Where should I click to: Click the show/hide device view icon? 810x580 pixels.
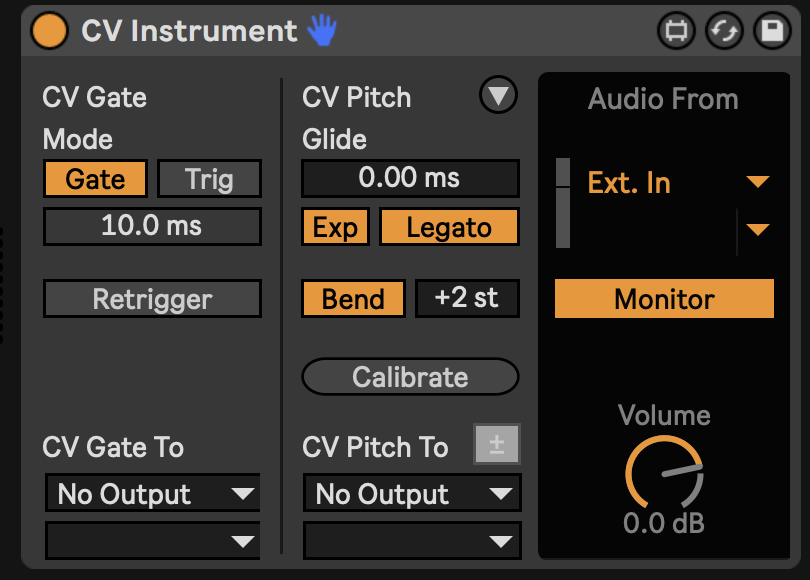pos(676,31)
